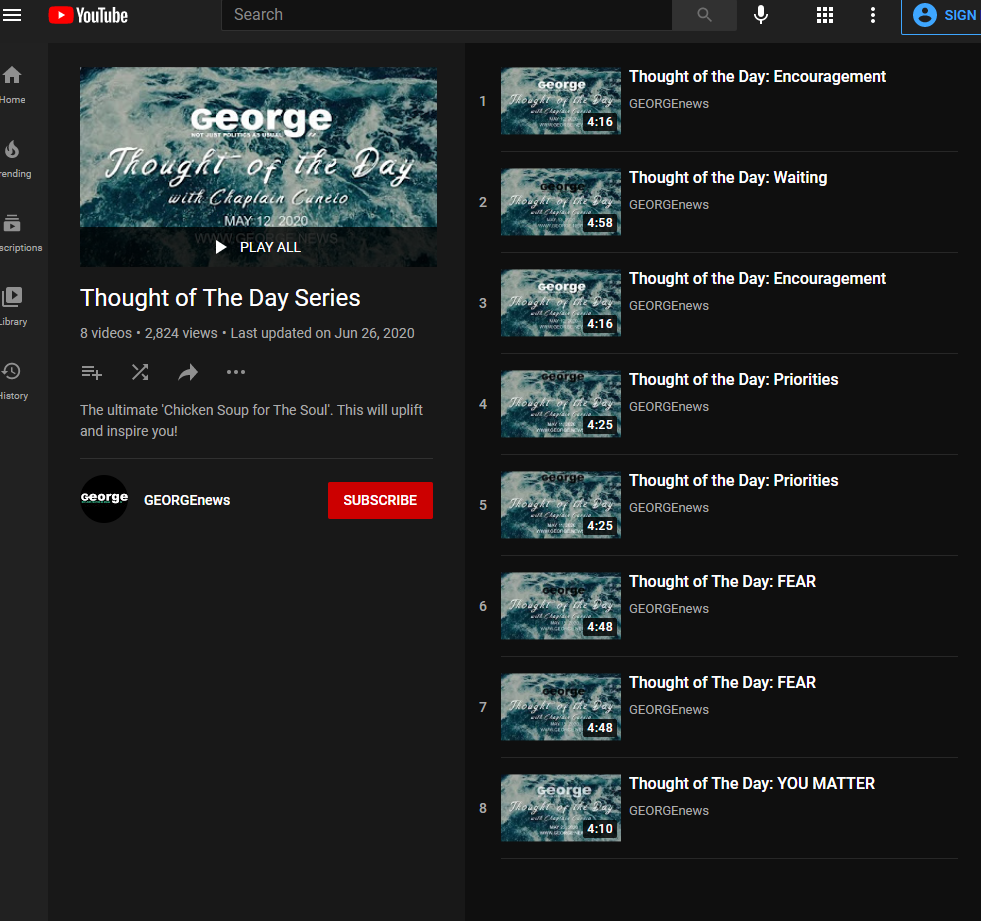Screen dimensions: 981x921
Task: Open GEORGEnews channel name beside the Subscribe button
Action: pos(187,500)
